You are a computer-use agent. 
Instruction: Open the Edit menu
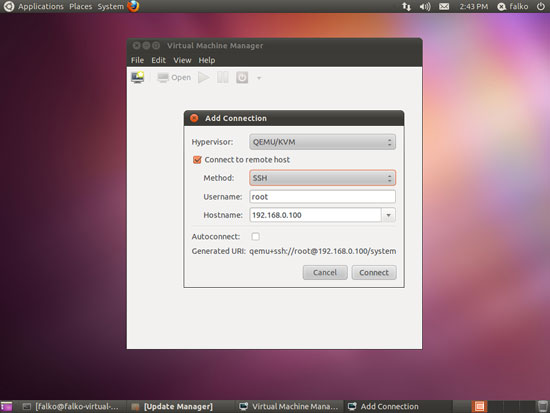[158, 60]
